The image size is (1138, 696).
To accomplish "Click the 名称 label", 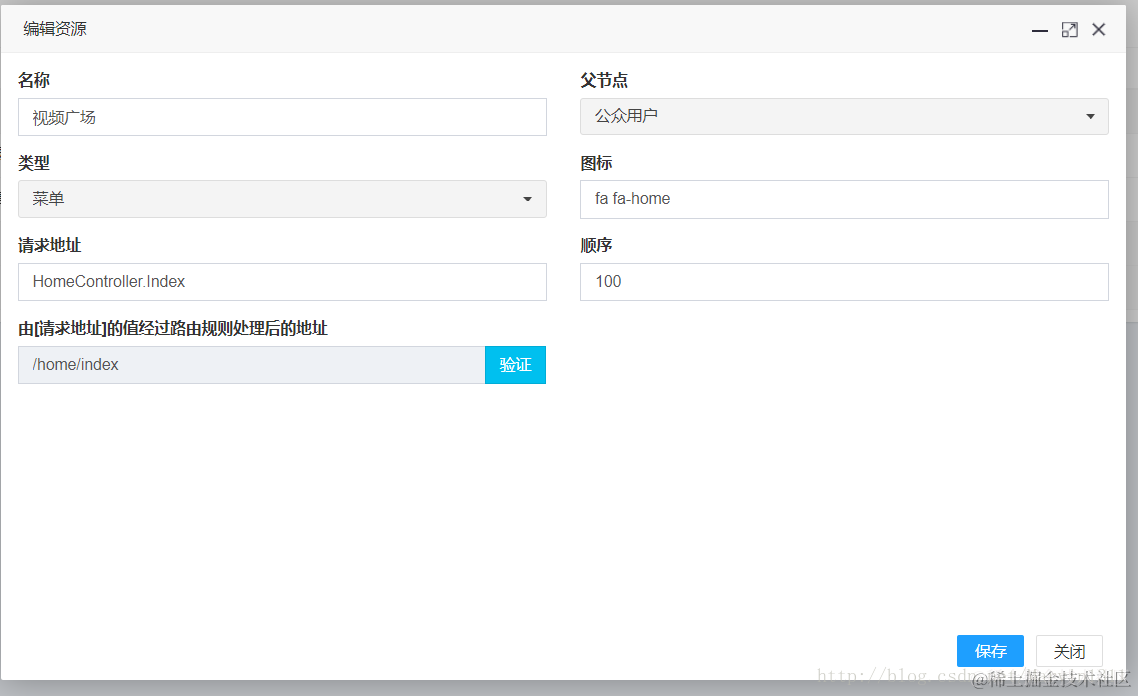I will (x=34, y=80).
